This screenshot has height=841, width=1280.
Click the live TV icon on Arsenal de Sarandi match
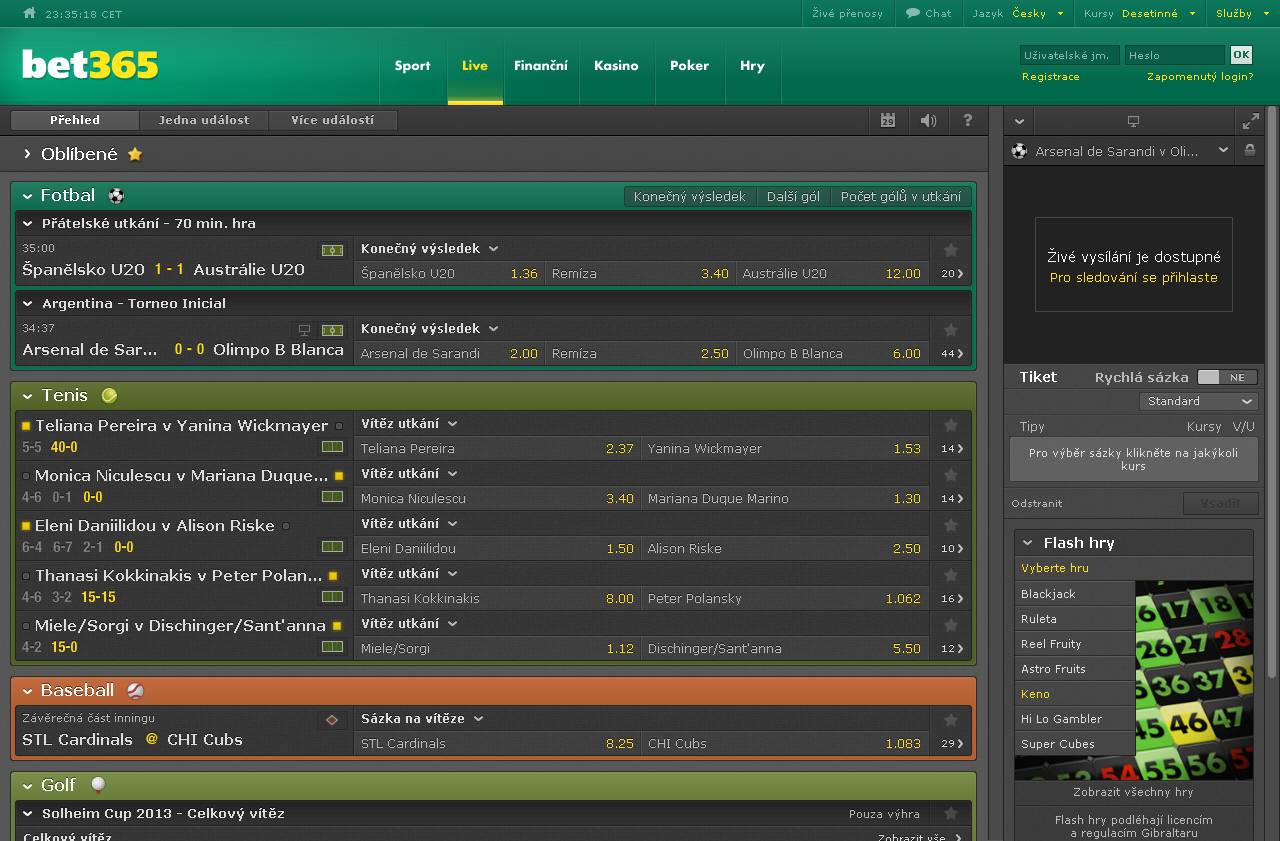tap(305, 329)
